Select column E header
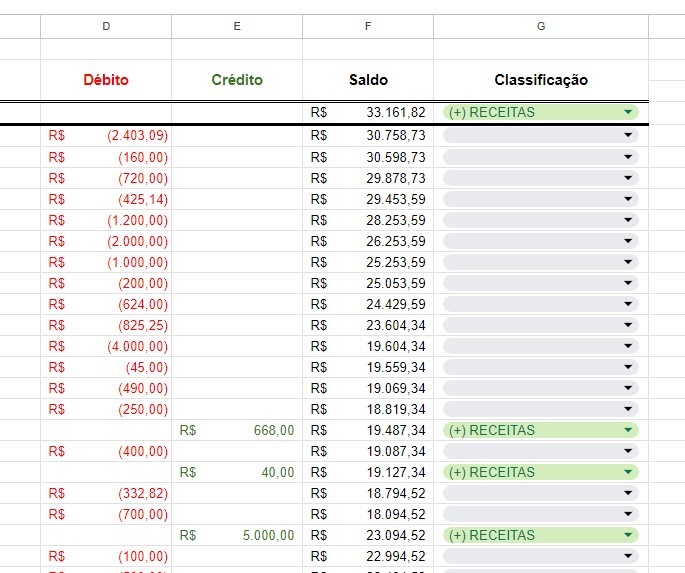This screenshot has width=685, height=573. pos(237,26)
